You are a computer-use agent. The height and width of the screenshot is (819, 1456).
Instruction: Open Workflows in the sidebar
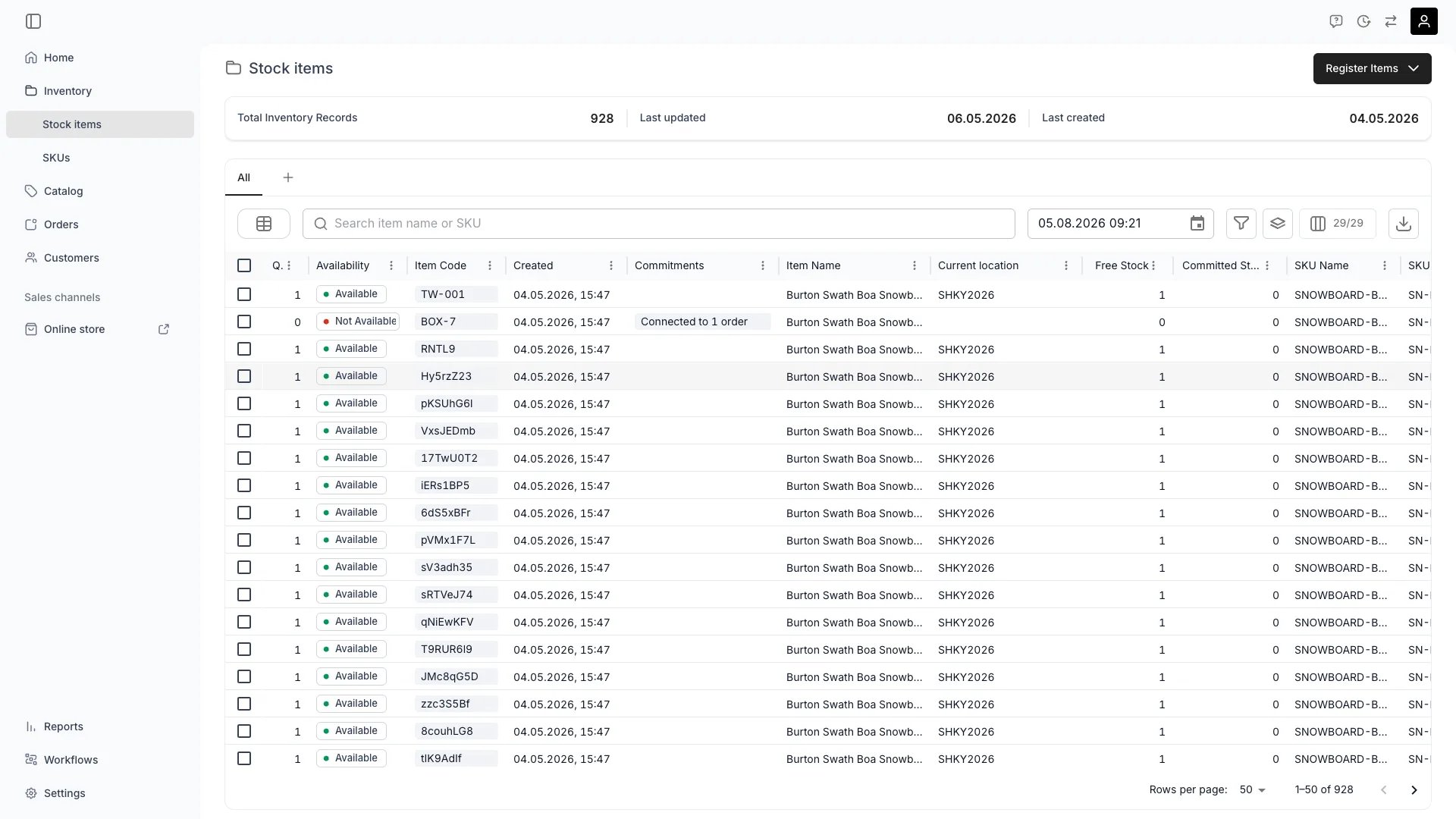[100, 760]
